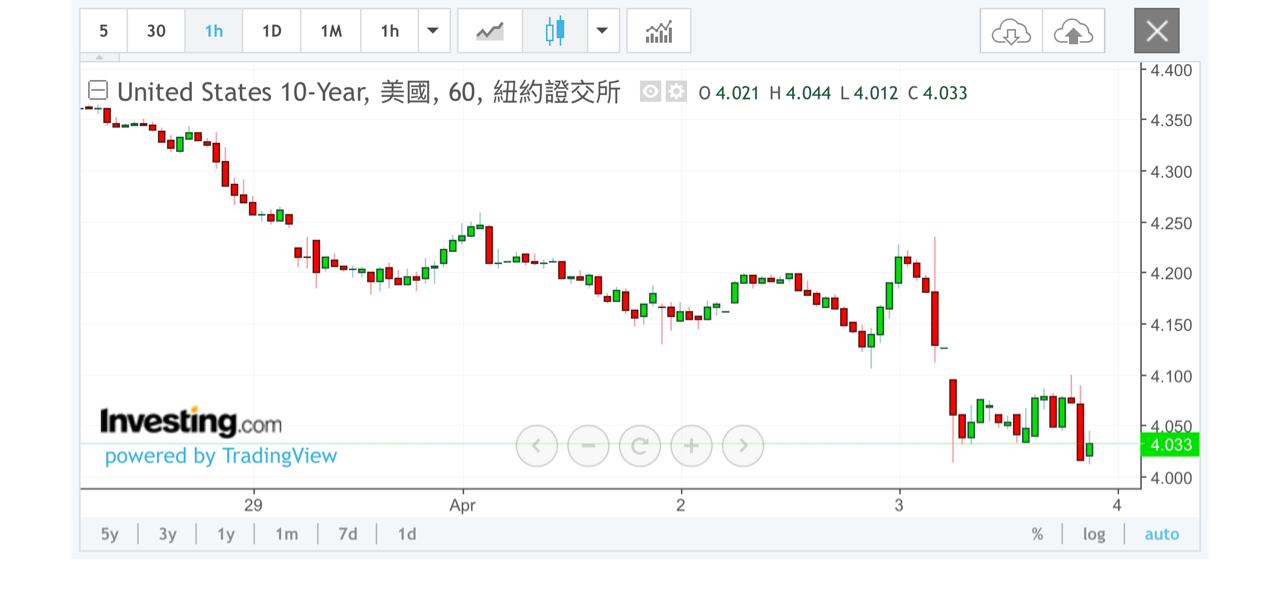Open the powered by TradingView link
Screen dimensions: 1280x592
[x=220, y=456]
